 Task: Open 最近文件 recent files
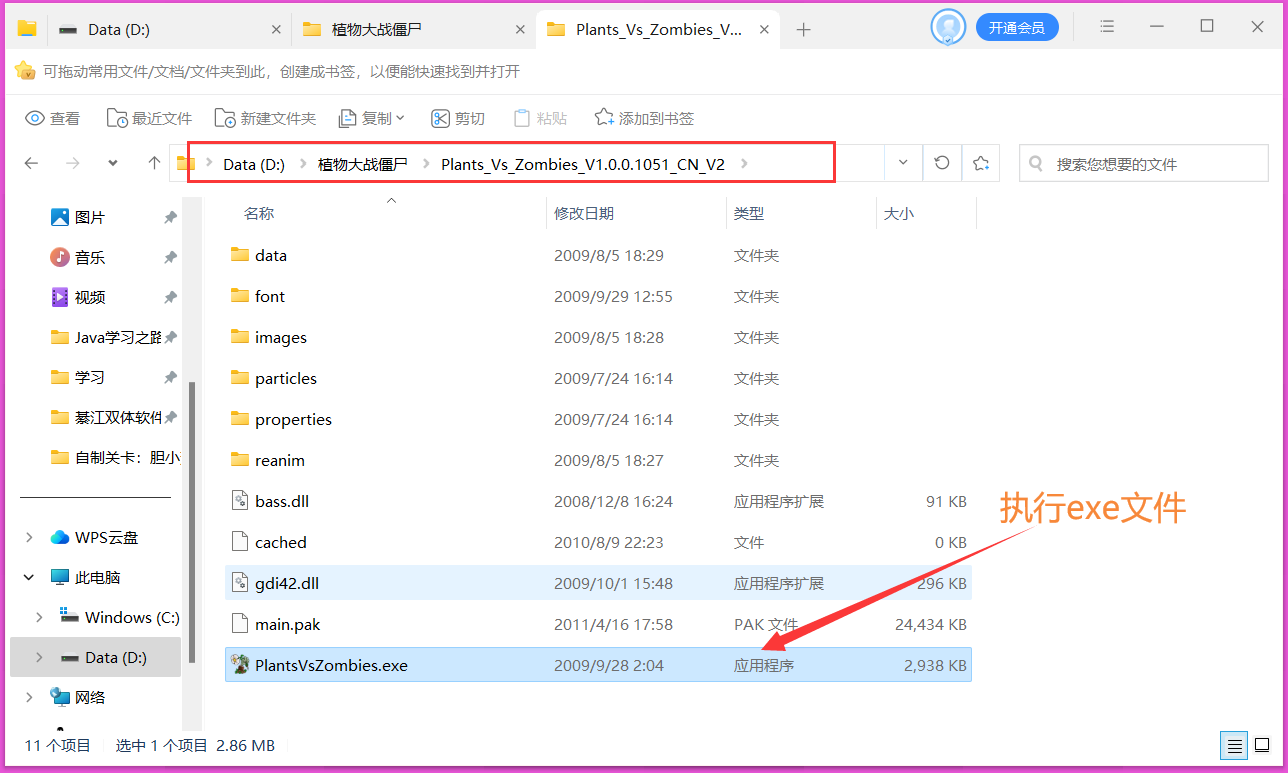[x=149, y=118]
